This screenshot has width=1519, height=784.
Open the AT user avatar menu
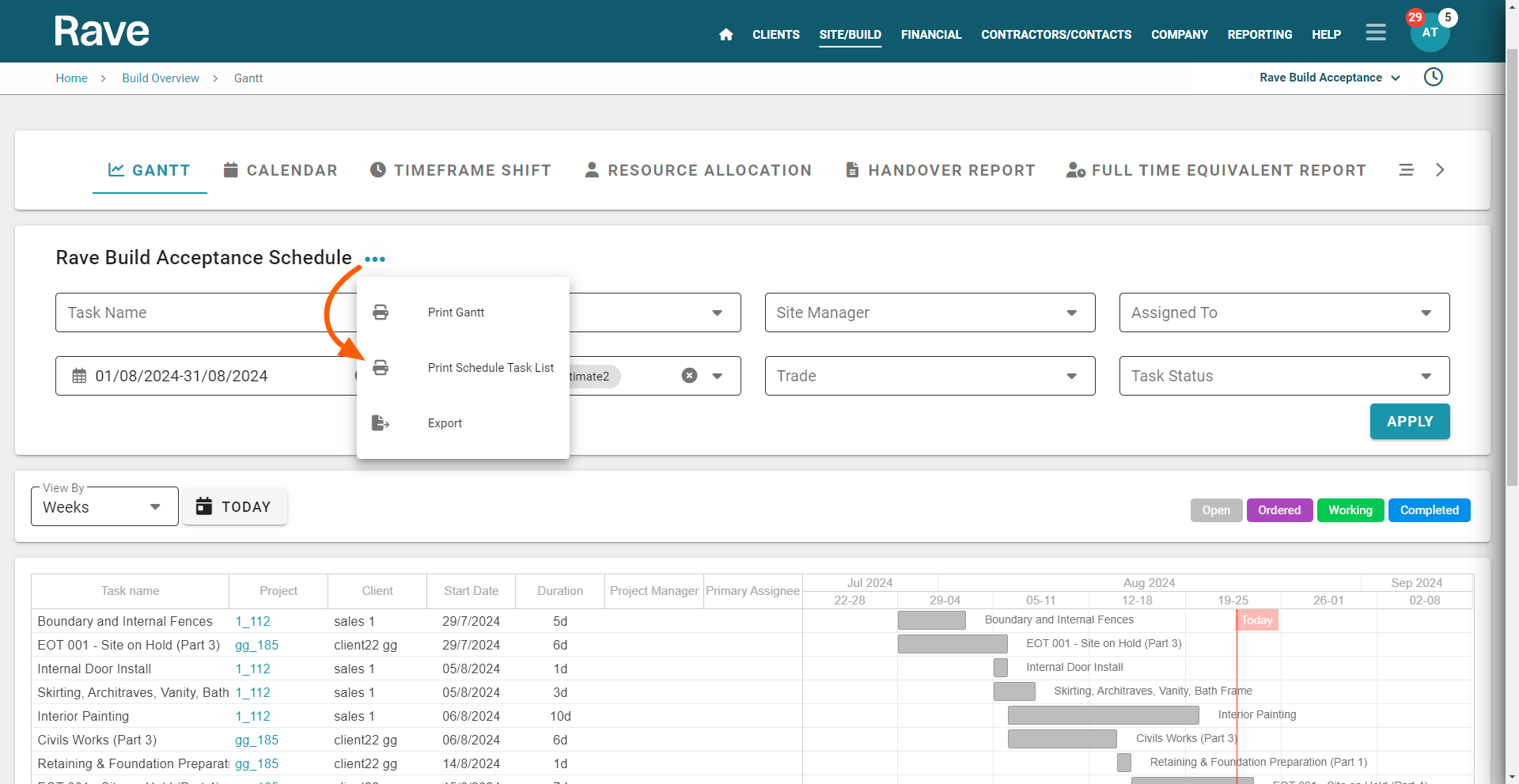click(x=1430, y=32)
